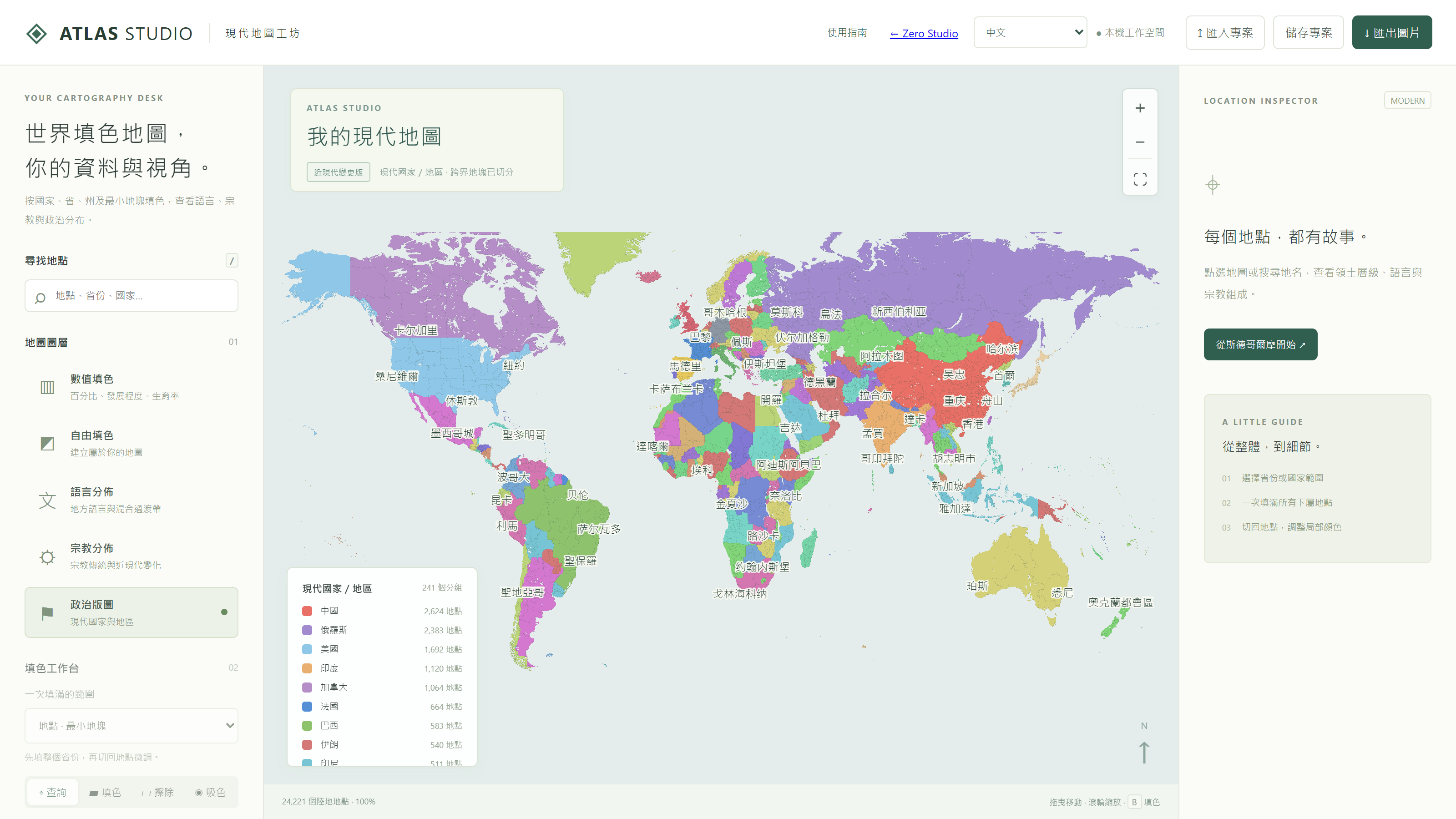1456x819 pixels.
Task: Switch to 宗教分佈 layer
Action: point(131,556)
